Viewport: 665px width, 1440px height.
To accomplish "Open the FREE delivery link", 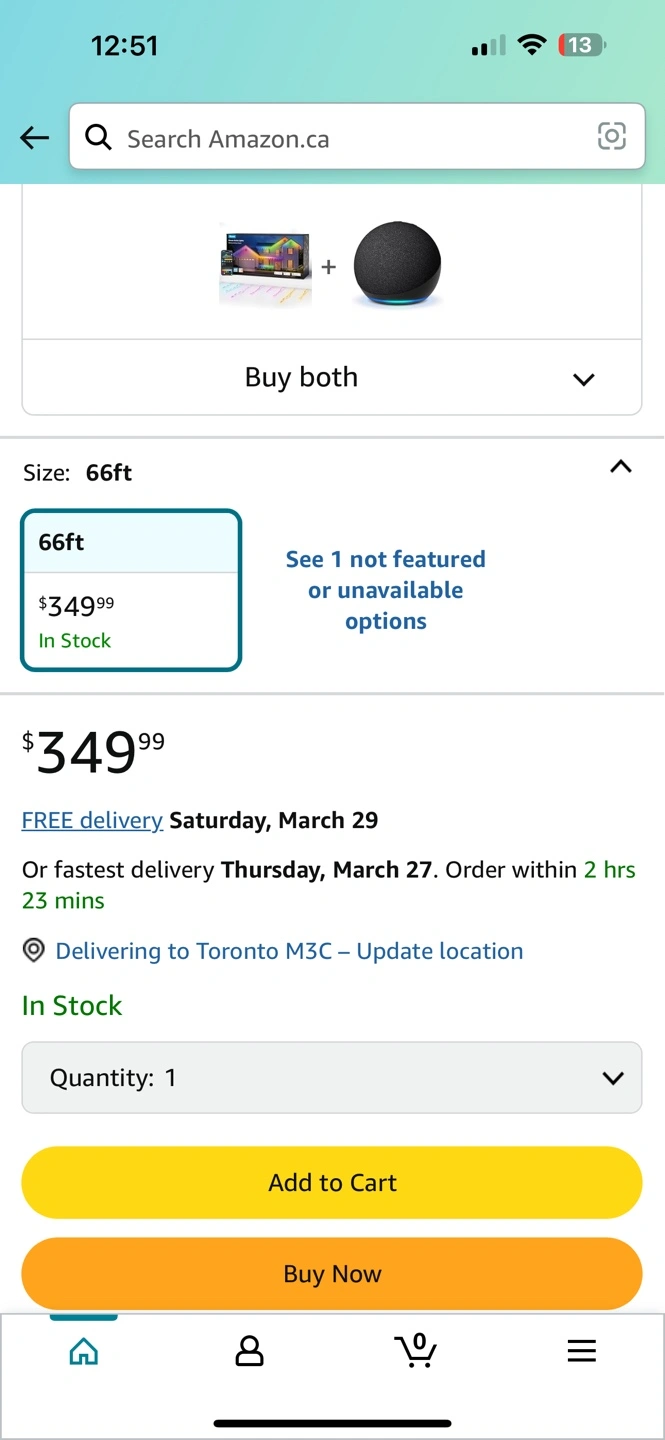I will click(x=92, y=821).
